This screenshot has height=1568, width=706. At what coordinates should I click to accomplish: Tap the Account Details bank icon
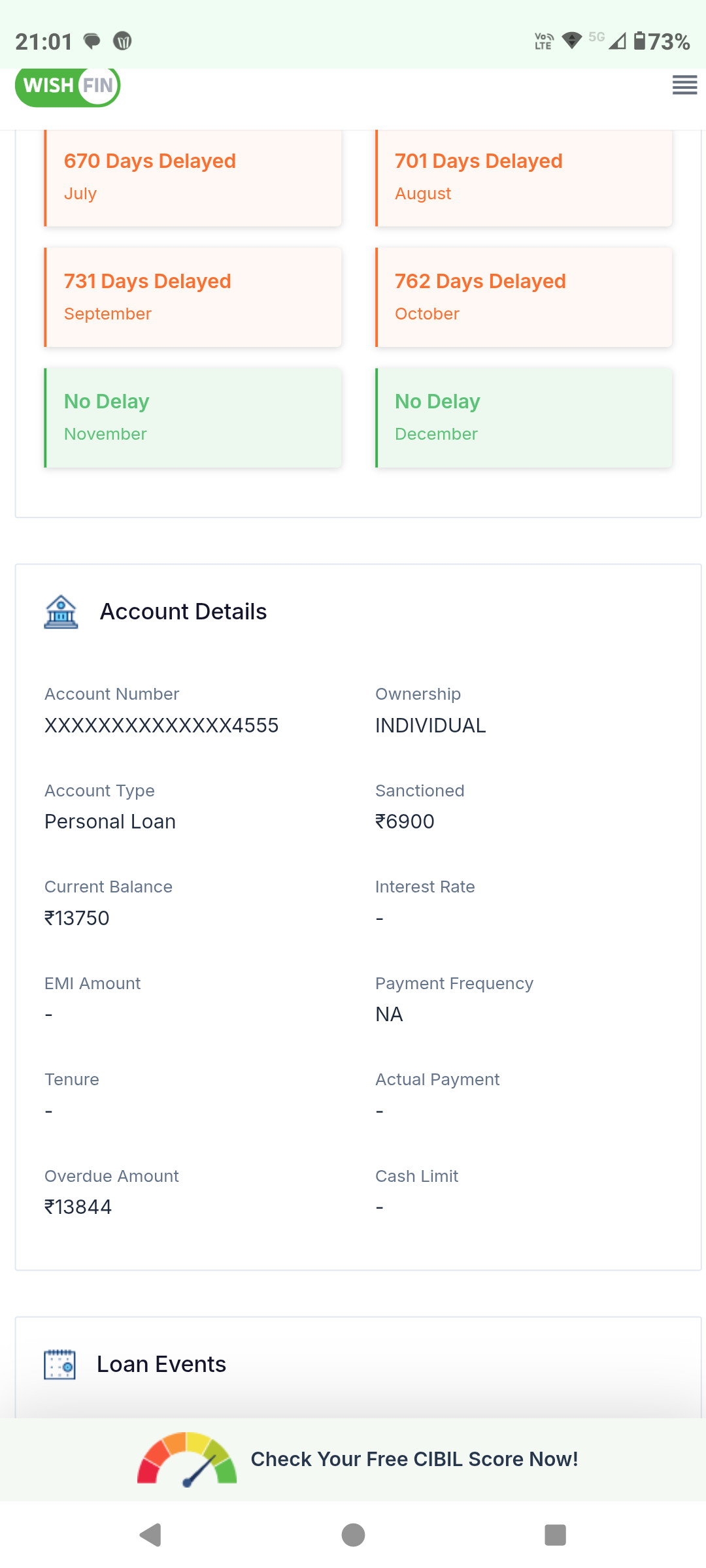[x=61, y=612]
